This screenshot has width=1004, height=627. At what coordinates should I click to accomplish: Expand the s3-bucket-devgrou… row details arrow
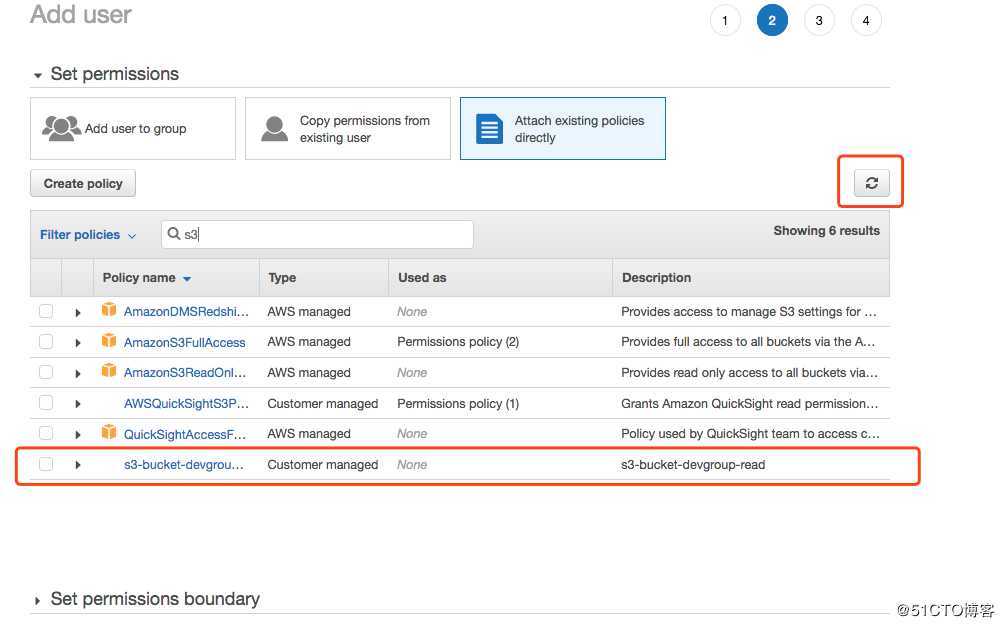point(77,465)
